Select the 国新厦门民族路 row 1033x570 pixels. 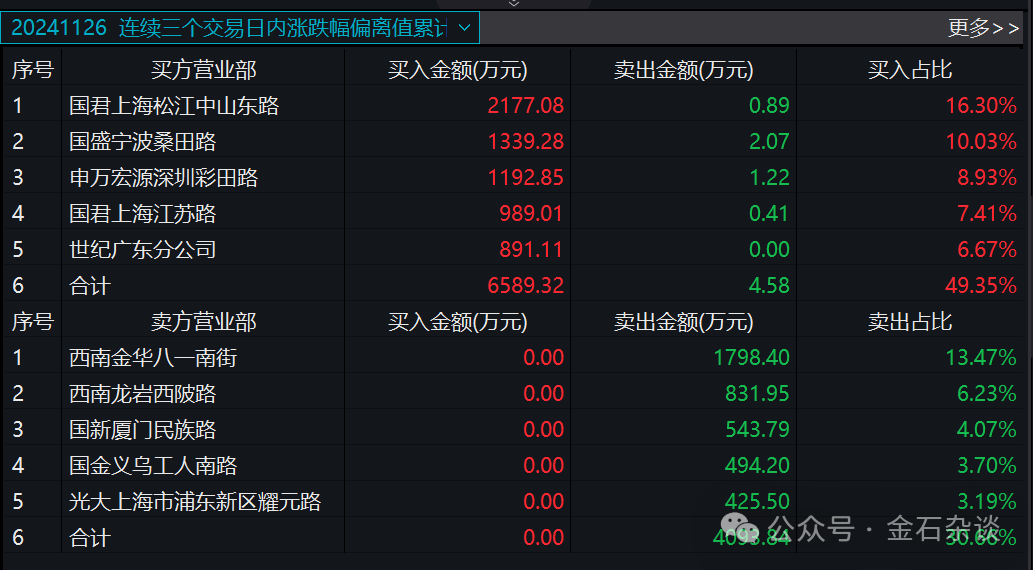514,430
